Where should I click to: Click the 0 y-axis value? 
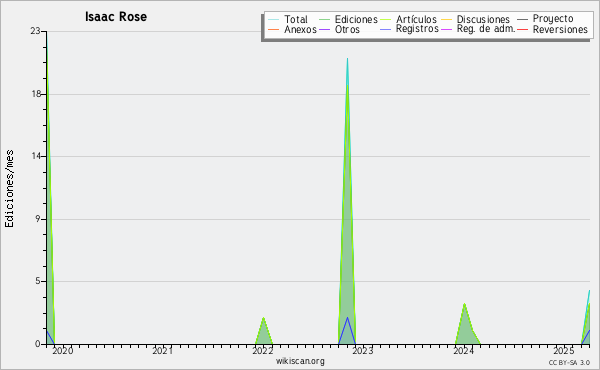(38, 344)
